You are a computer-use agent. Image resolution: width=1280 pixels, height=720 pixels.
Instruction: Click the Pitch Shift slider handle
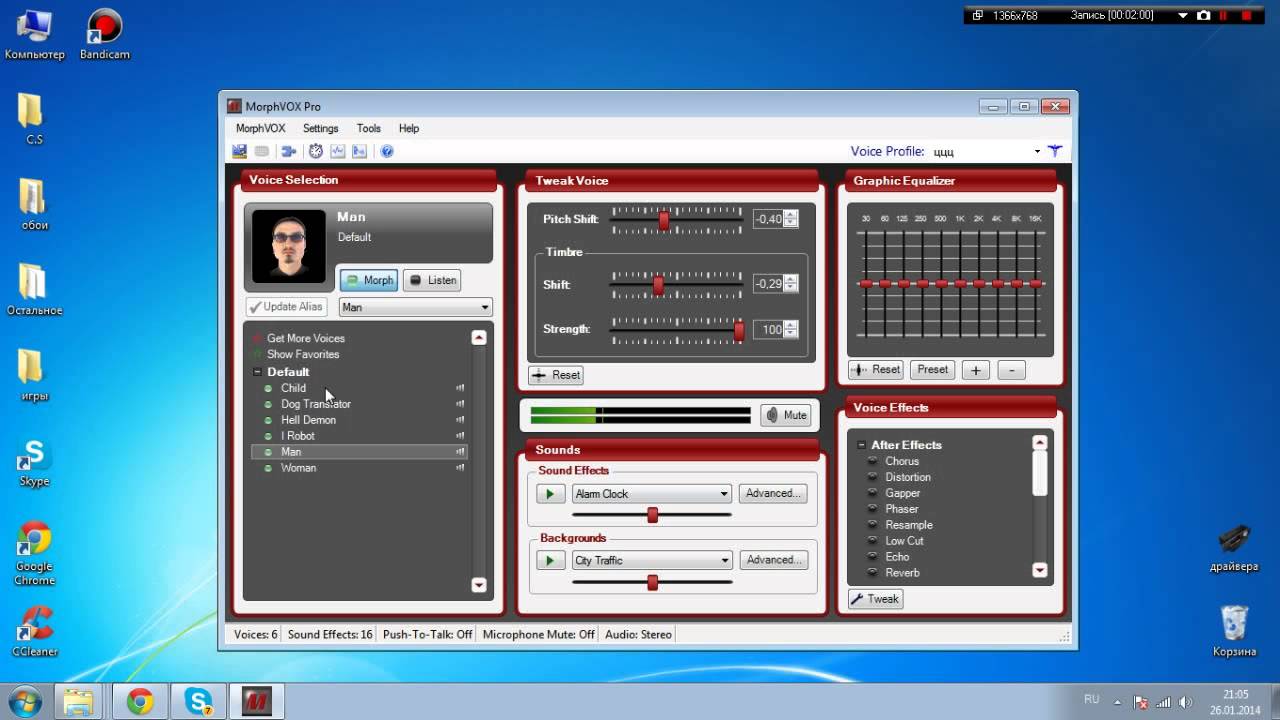click(664, 221)
